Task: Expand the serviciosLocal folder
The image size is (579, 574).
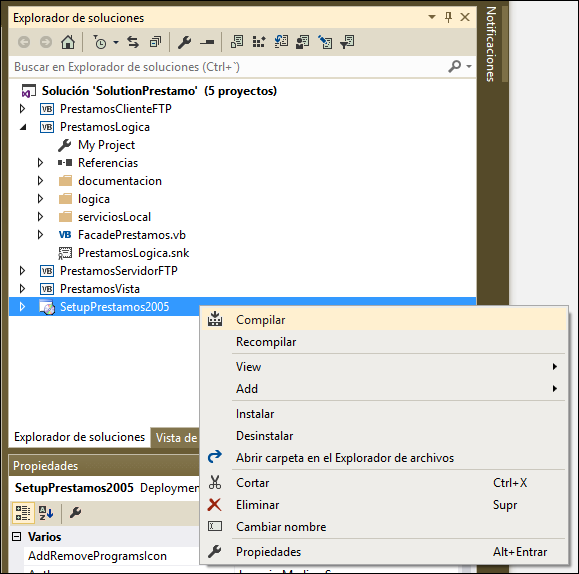Action: (x=40, y=216)
